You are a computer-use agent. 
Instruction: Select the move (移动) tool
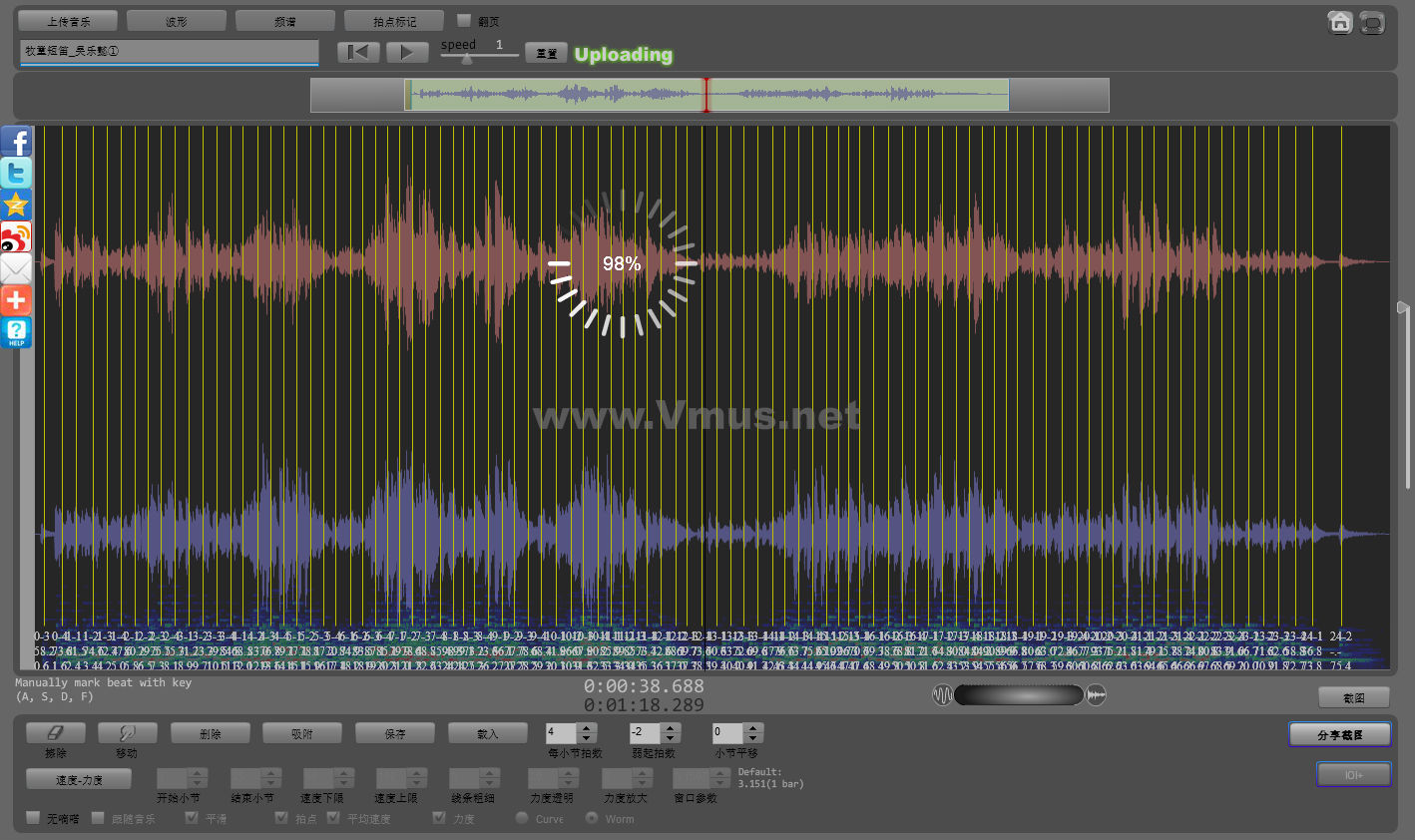[x=127, y=733]
